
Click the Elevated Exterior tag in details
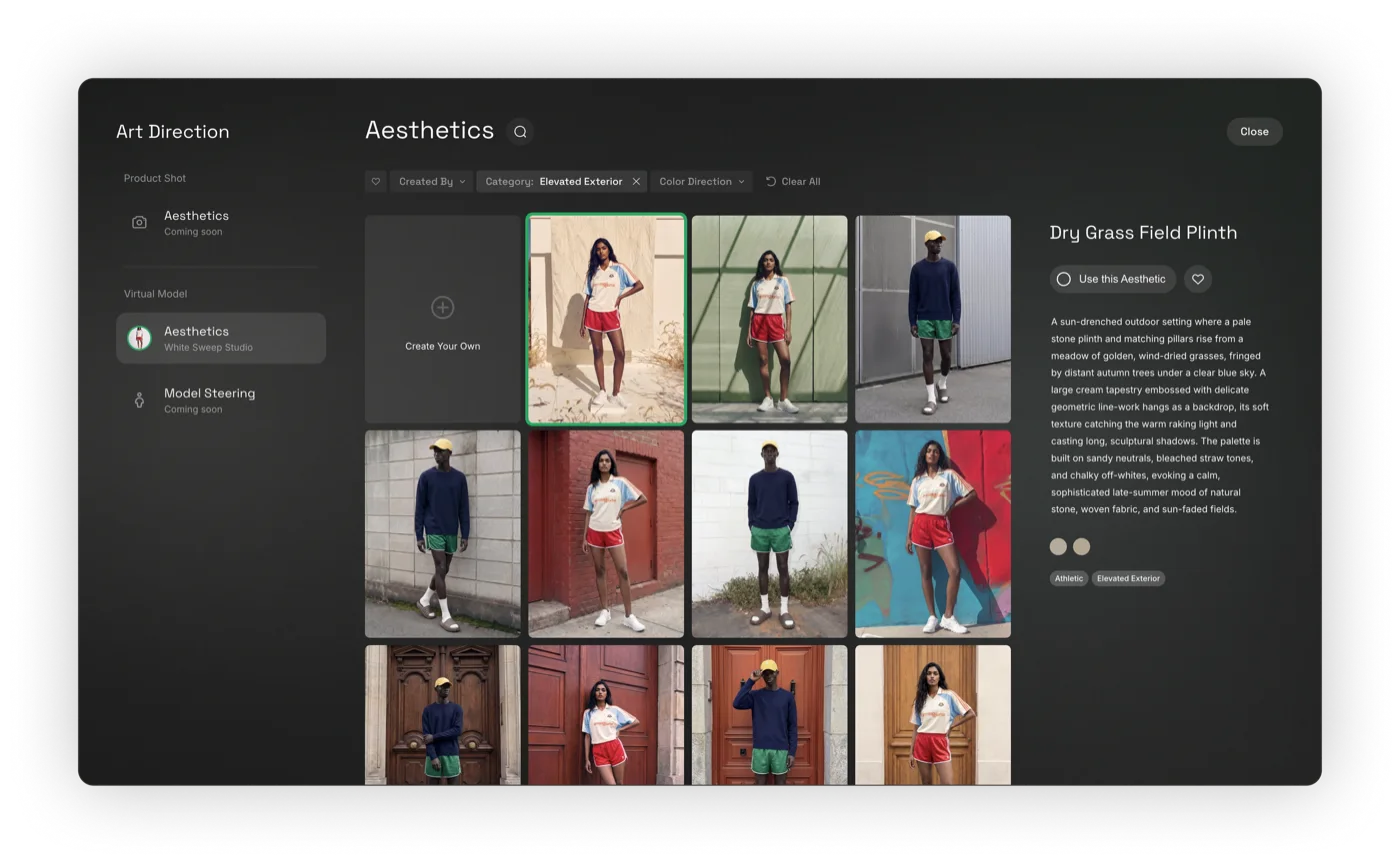click(1128, 578)
